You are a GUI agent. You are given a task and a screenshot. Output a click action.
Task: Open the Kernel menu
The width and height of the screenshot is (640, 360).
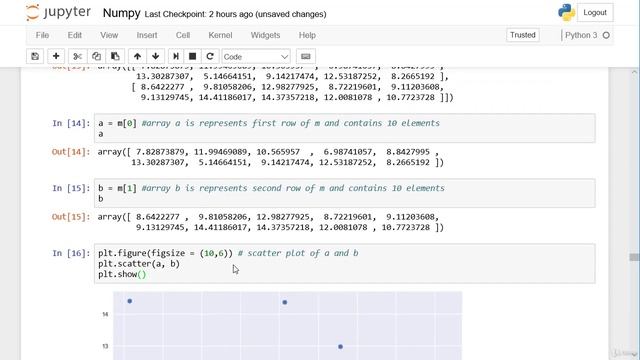(x=220, y=35)
